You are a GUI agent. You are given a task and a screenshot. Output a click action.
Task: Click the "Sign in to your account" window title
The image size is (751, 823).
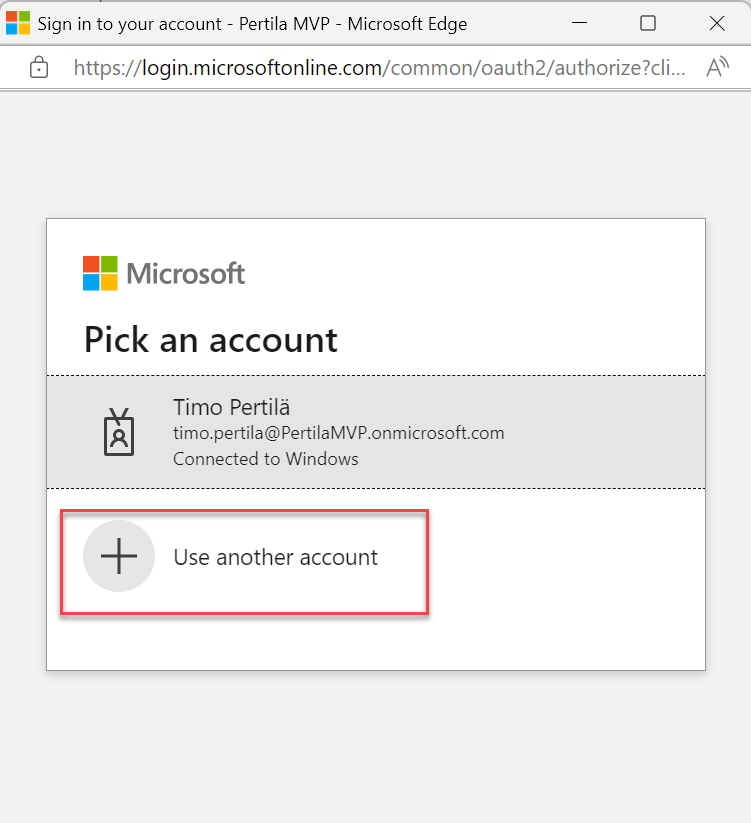coord(129,23)
